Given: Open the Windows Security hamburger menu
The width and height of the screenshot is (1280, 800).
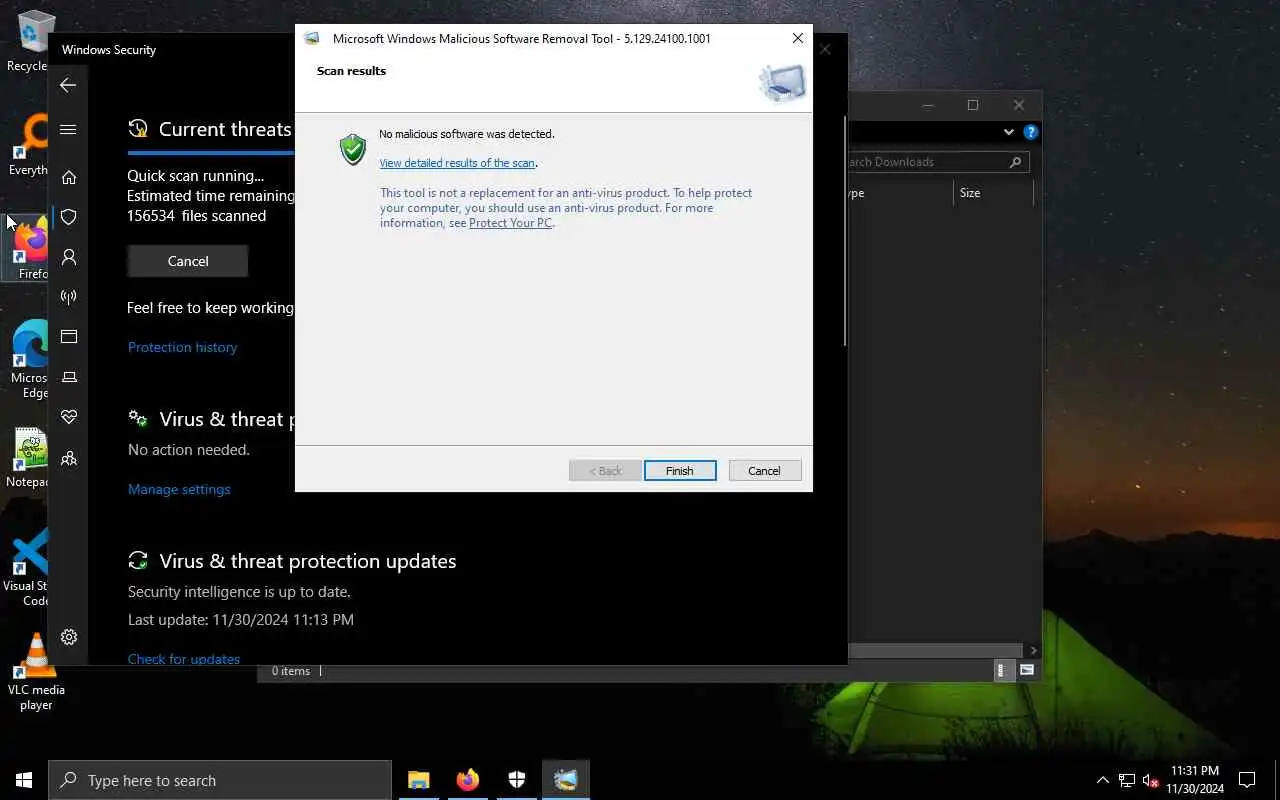Looking at the screenshot, I should coord(68,129).
